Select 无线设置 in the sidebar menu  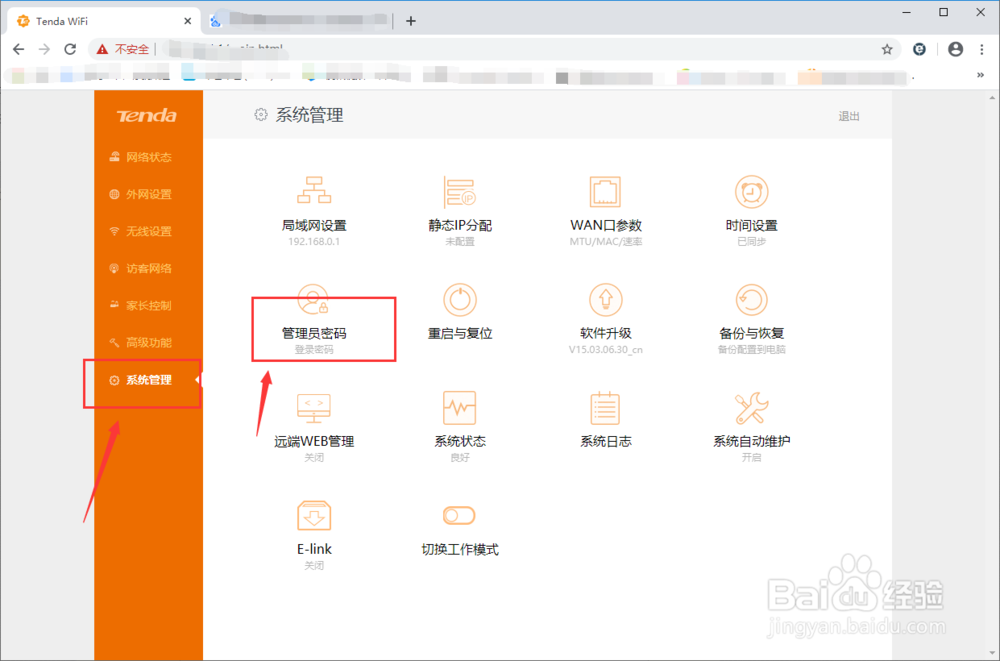[140, 231]
